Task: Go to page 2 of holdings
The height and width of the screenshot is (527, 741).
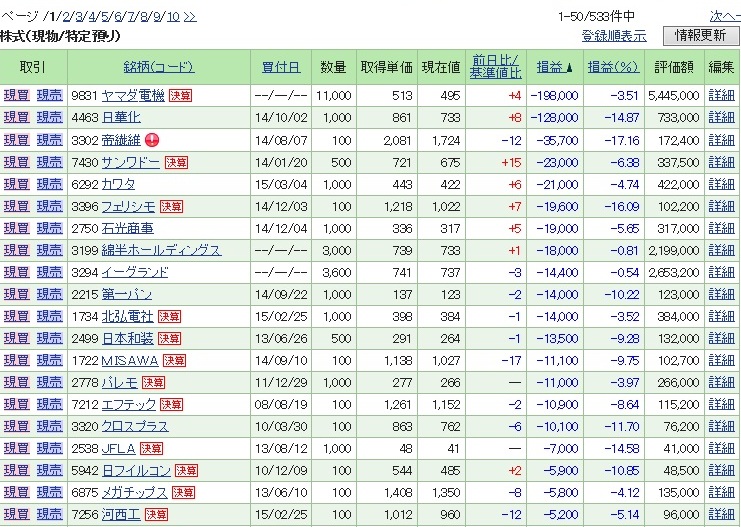Action: pyautogui.click(x=66, y=17)
